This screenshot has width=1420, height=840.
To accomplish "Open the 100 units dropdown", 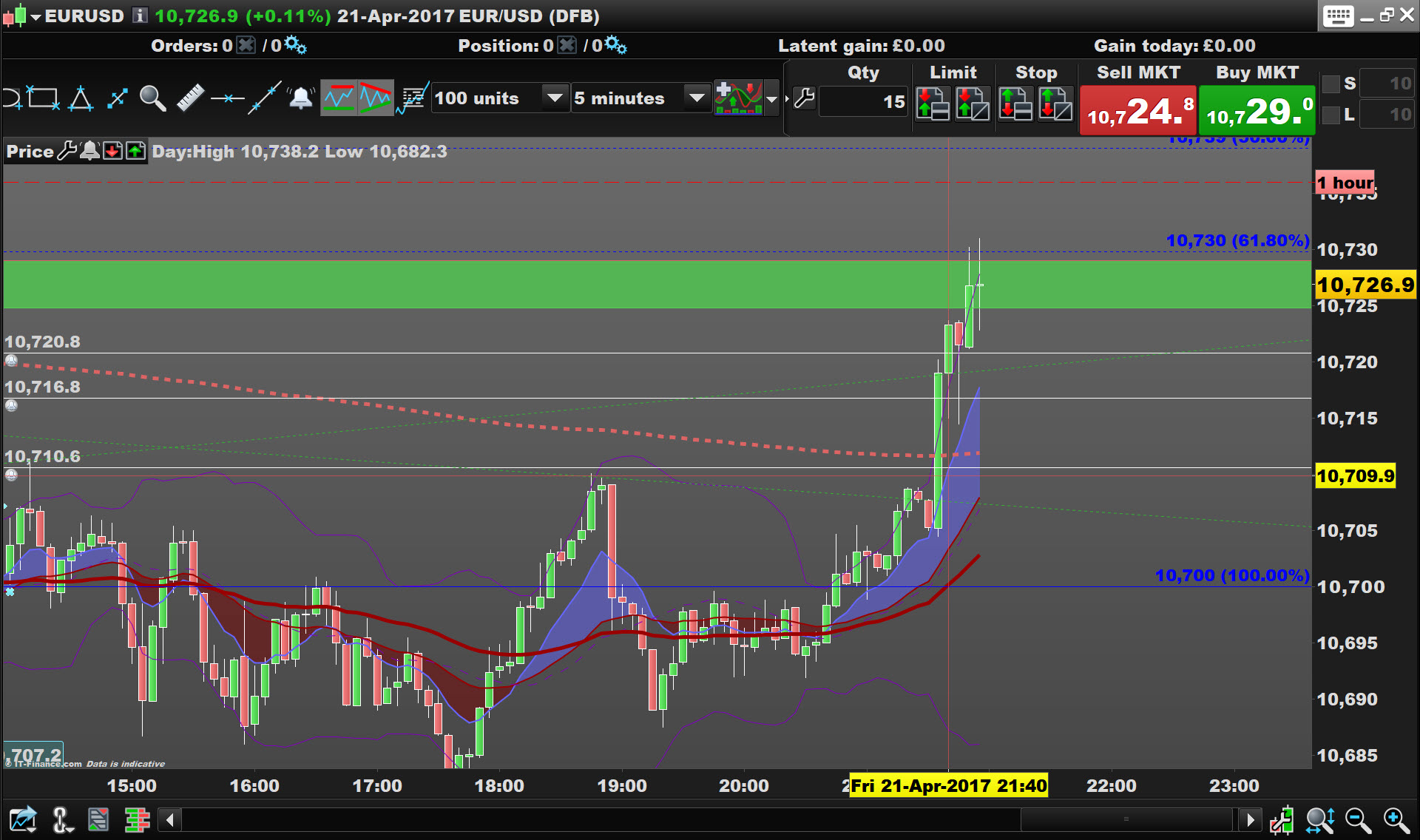I will (x=554, y=98).
